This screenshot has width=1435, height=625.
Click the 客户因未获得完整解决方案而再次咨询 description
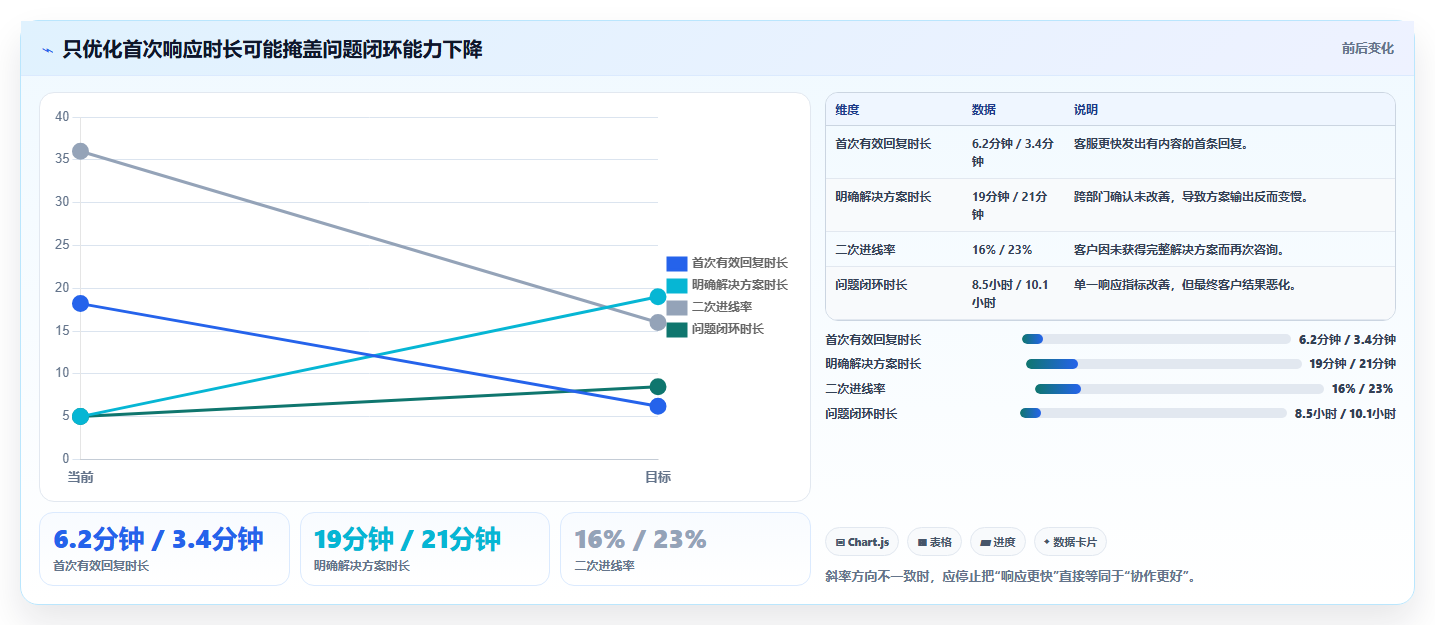(x=1179, y=250)
